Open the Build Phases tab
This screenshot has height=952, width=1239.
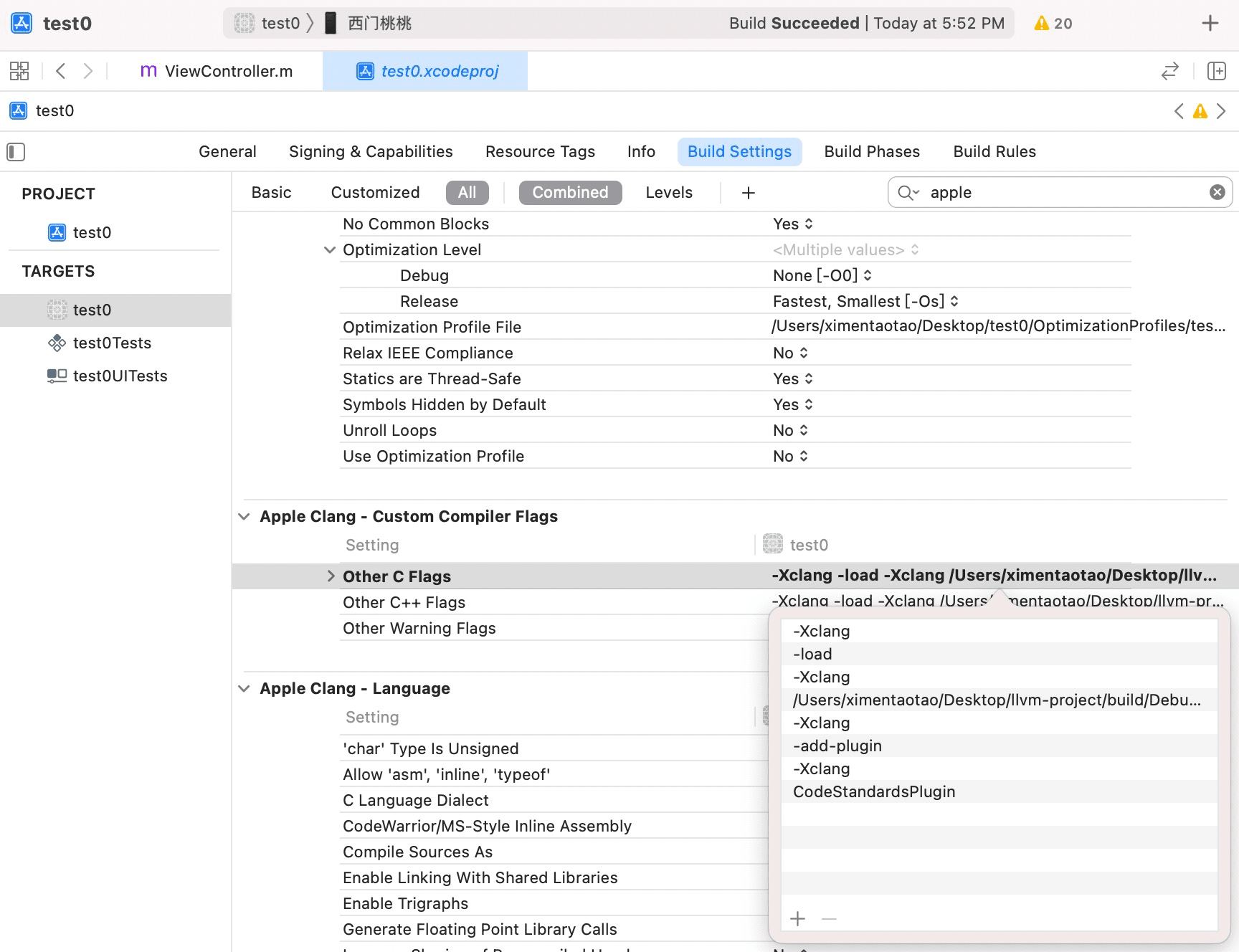[872, 152]
